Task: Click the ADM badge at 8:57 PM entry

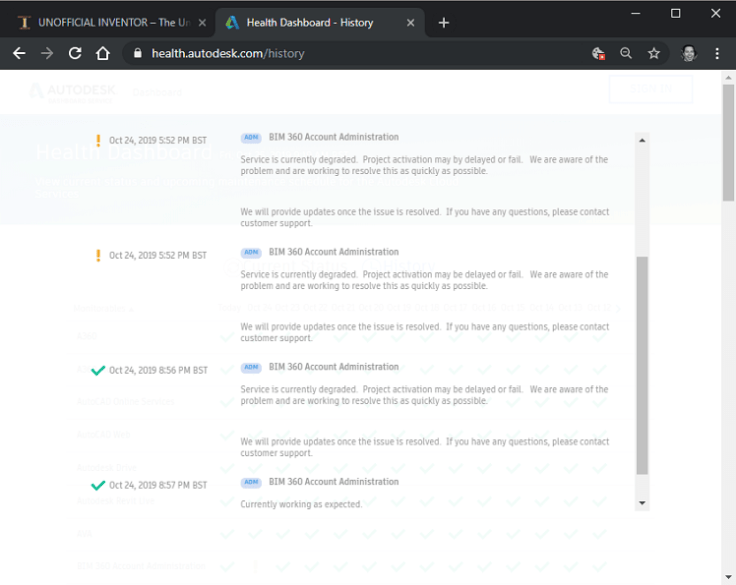Action: tap(251, 482)
